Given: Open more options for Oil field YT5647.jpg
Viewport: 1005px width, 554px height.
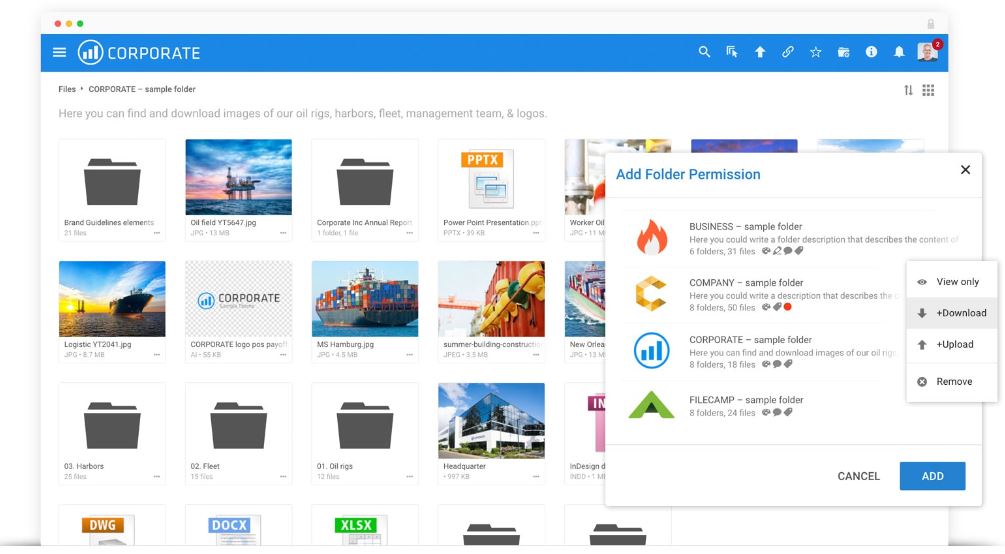Looking at the screenshot, I should [x=283, y=233].
